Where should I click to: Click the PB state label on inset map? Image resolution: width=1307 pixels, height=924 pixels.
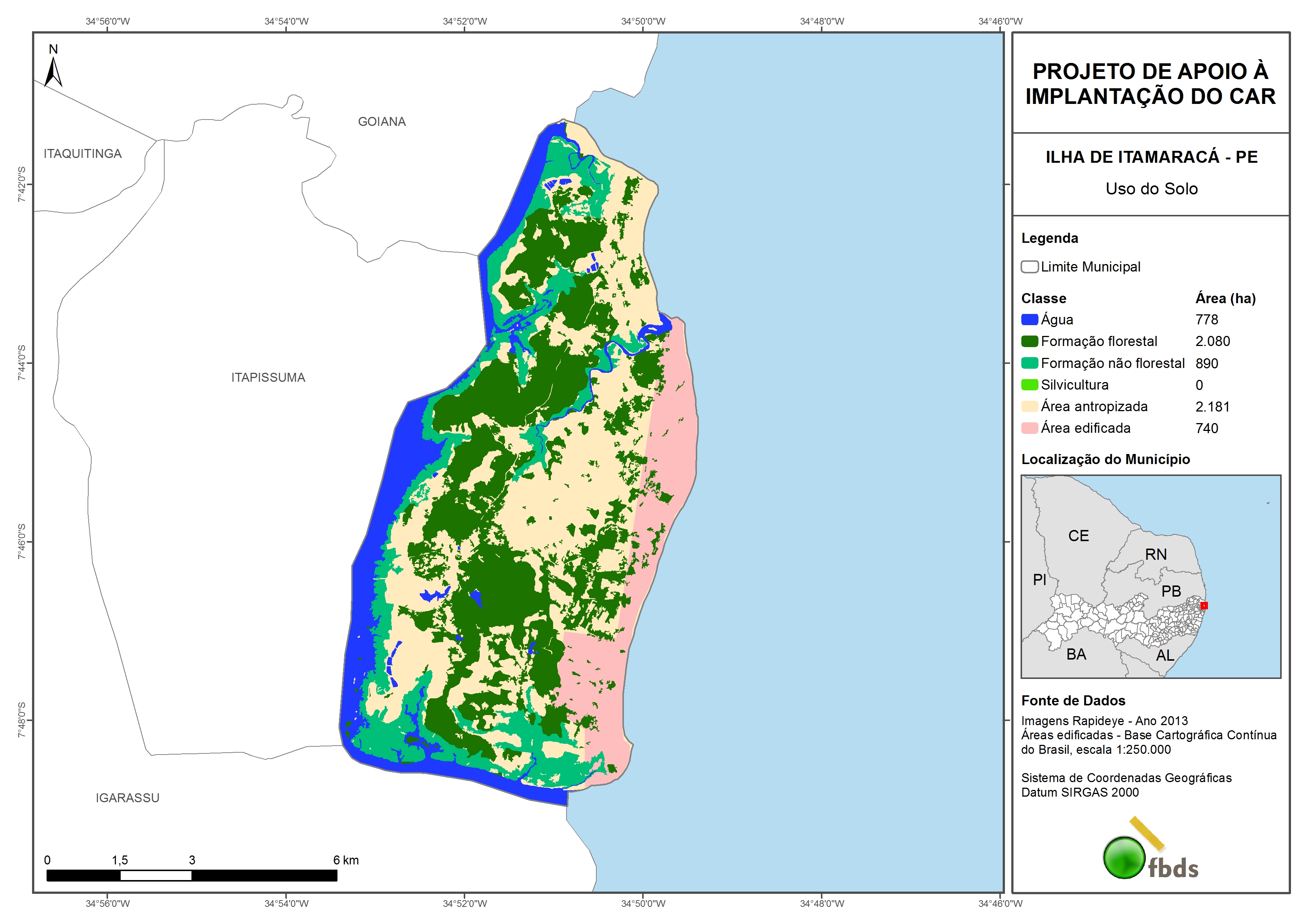click(1171, 591)
